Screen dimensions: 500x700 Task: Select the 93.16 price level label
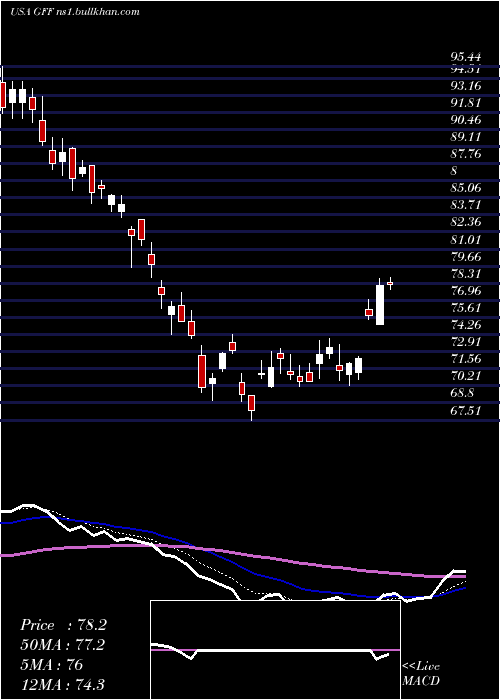pos(466,85)
